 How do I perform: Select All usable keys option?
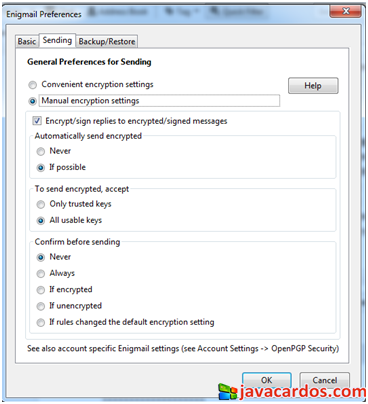point(41,221)
